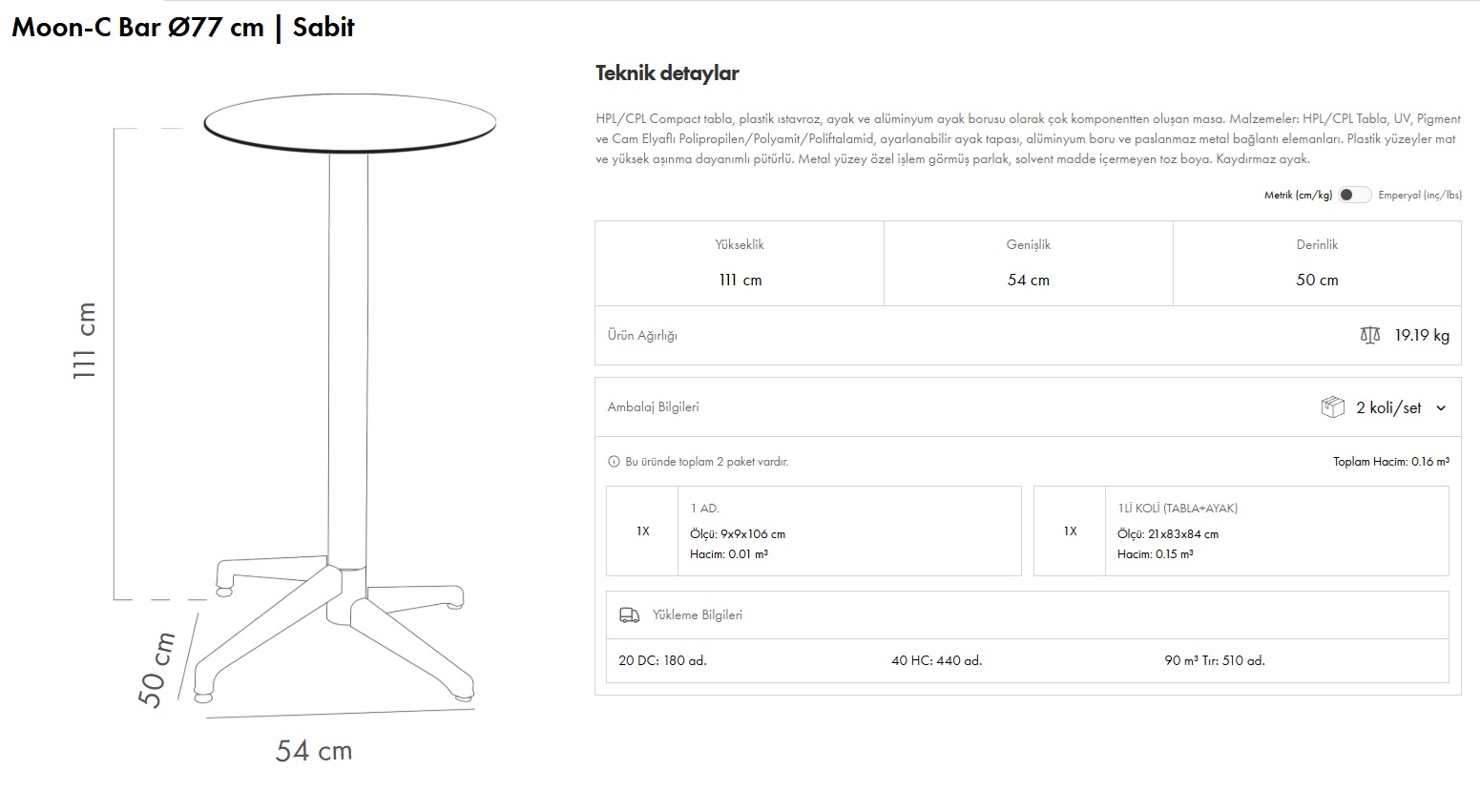Collapse the 2 koli/set chevron
The width and height of the screenshot is (1480, 812).
point(1441,408)
